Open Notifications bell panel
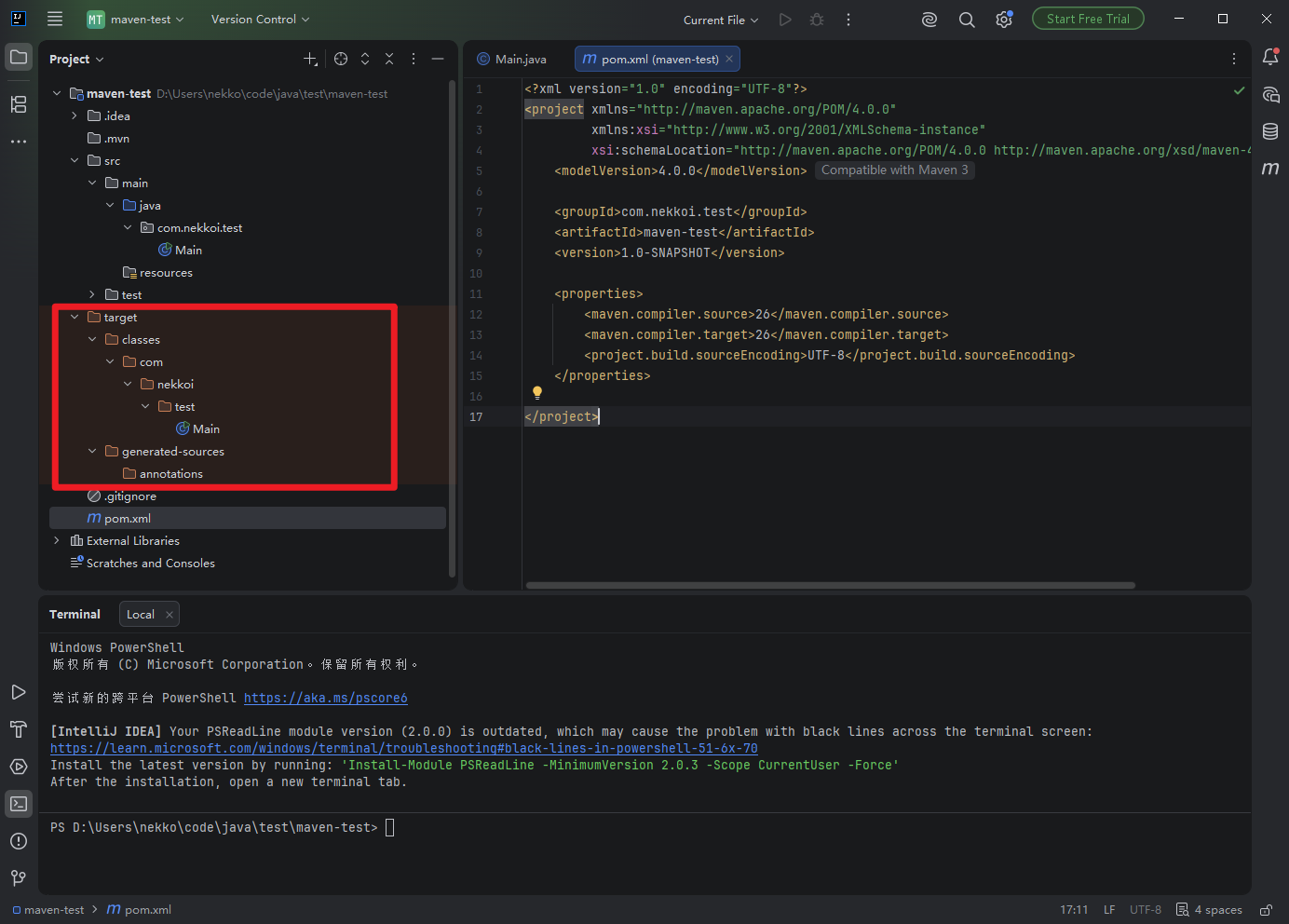 1270,58
